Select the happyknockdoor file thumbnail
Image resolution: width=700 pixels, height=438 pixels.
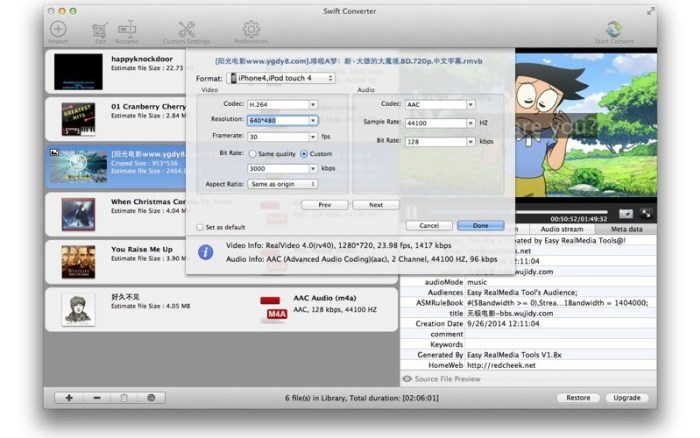coord(78,69)
